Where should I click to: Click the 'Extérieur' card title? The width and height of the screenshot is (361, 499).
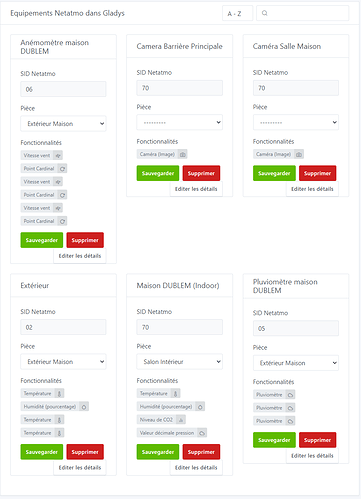click(x=35, y=286)
